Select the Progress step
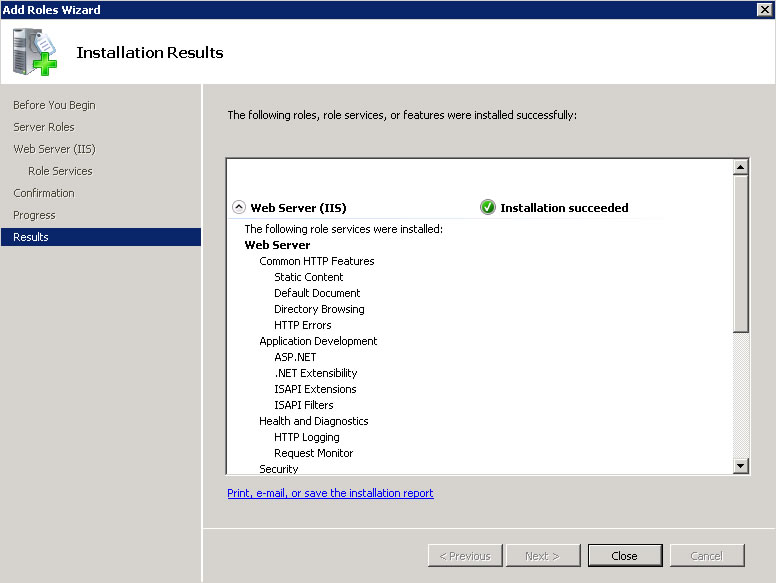This screenshot has height=583, width=776. tap(34, 215)
